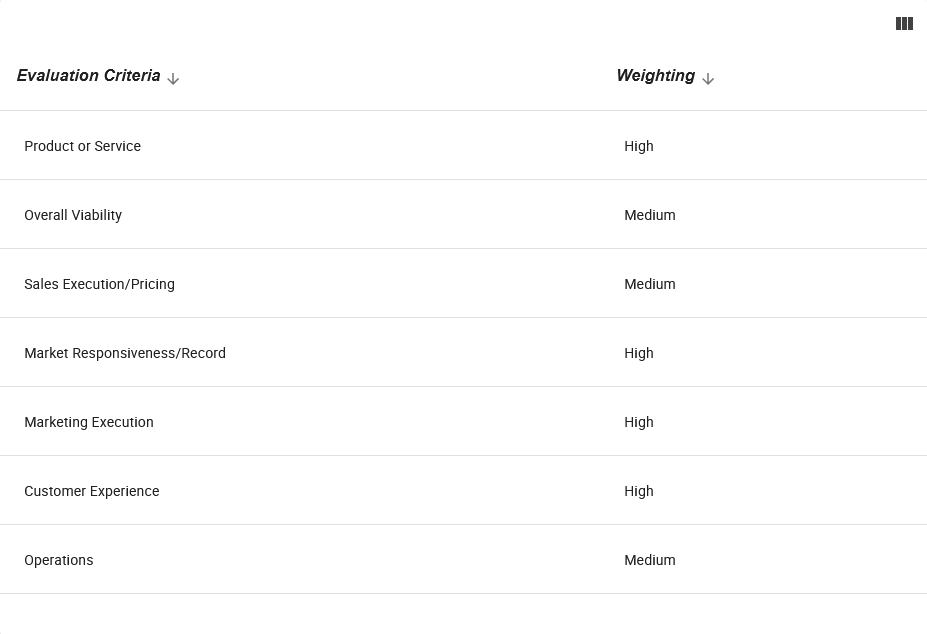Click High weighting for Marketing Execution
This screenshot has width=927, height=634.
[x=638, y=422]
